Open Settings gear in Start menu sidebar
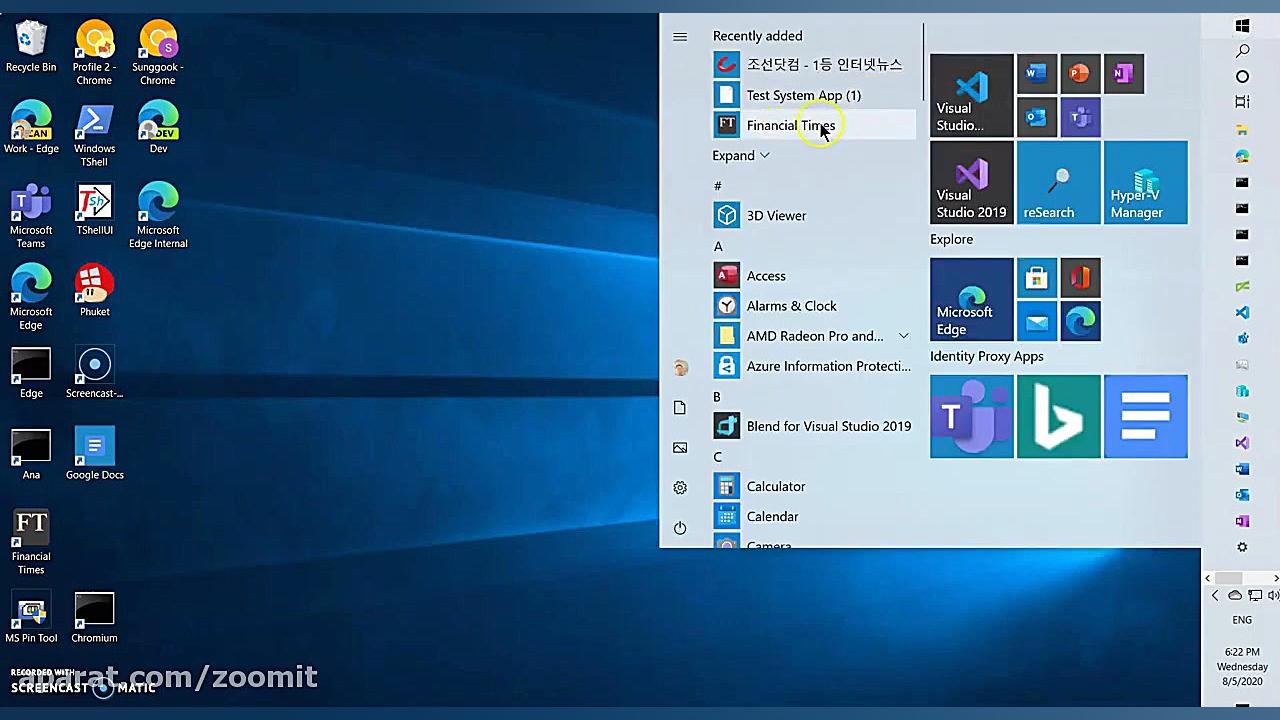Screen dimensions: 1280x720 (680, 488)
